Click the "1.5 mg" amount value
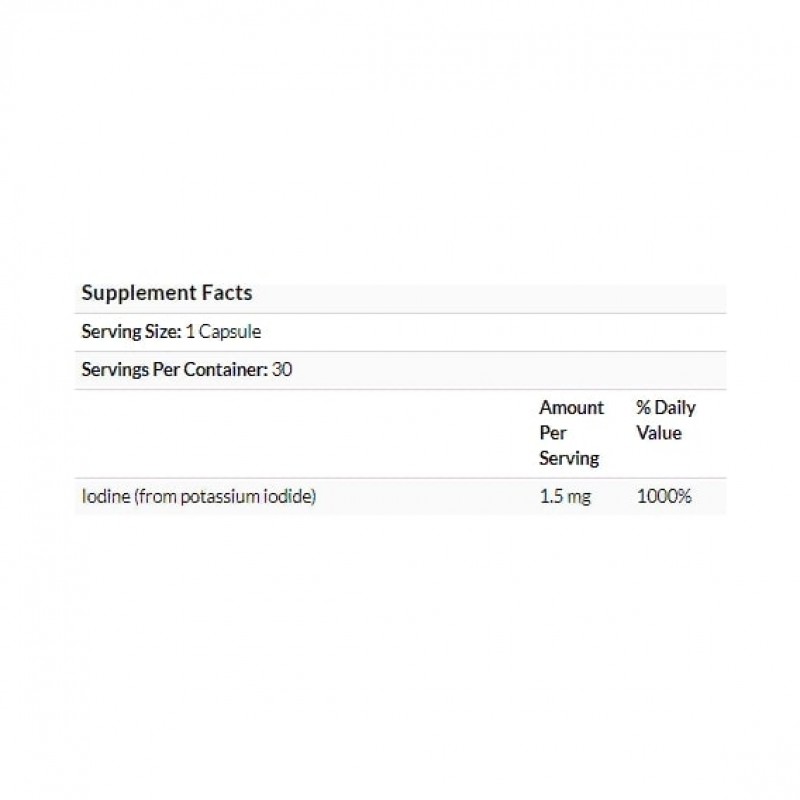This screenshot has height=800, width=800. tap(565, 496)
